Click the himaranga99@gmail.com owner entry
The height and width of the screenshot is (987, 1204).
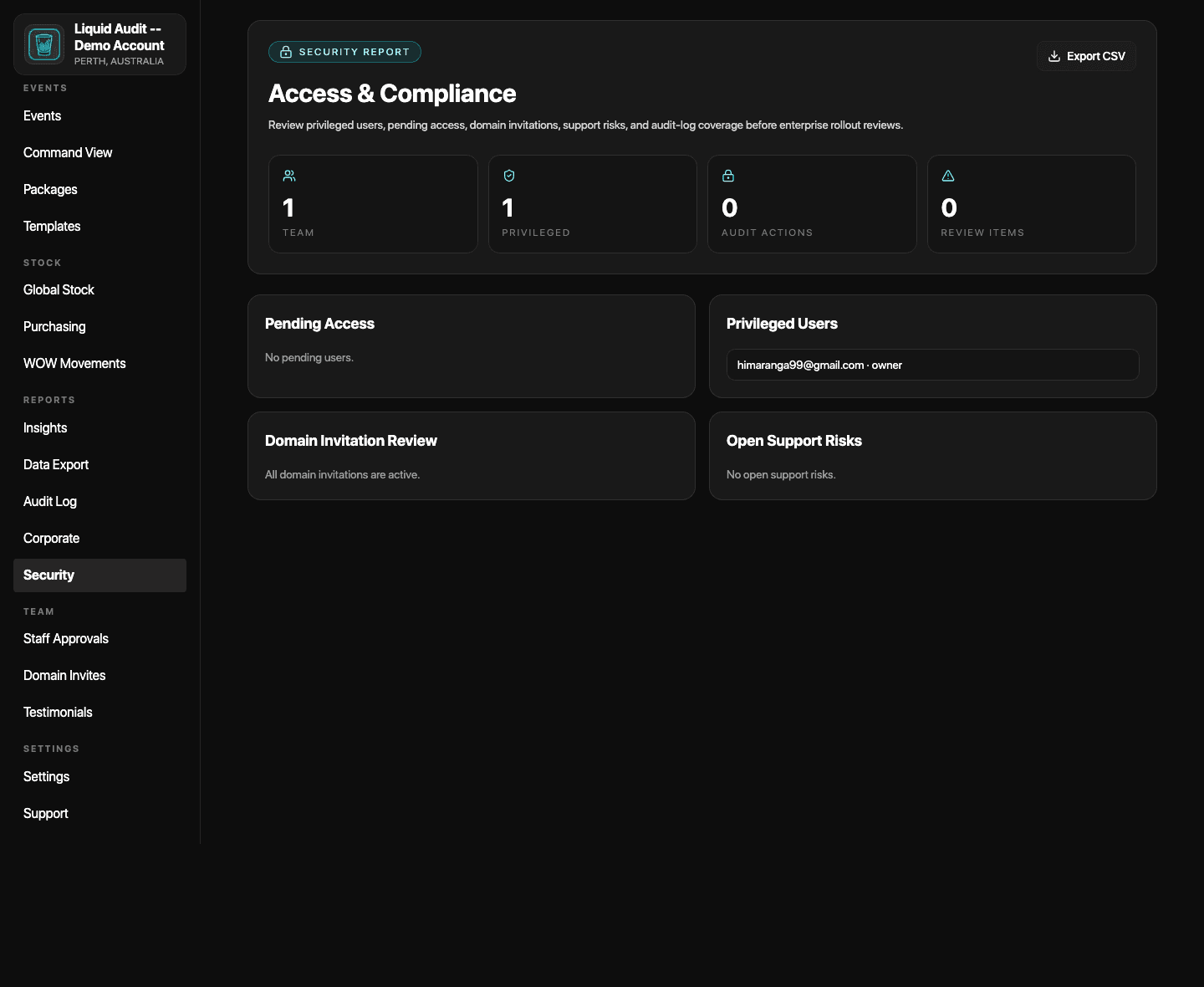pyautogui.click(x=933, y=365)
